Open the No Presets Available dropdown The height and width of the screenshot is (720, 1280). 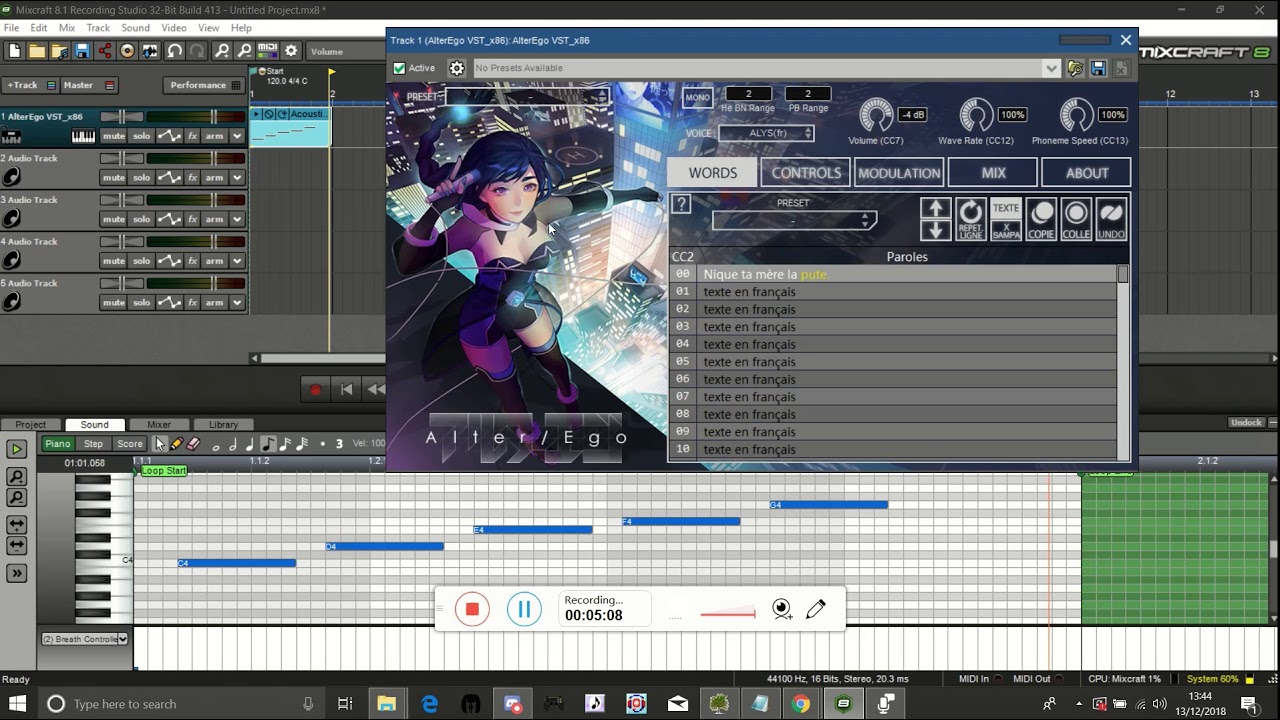coord(766,68)
